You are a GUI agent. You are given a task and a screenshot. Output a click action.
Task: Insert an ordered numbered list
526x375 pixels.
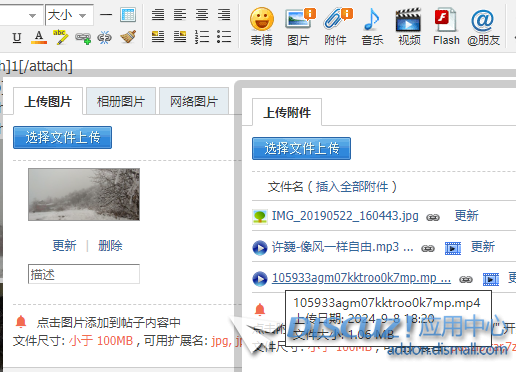point(202,37)
